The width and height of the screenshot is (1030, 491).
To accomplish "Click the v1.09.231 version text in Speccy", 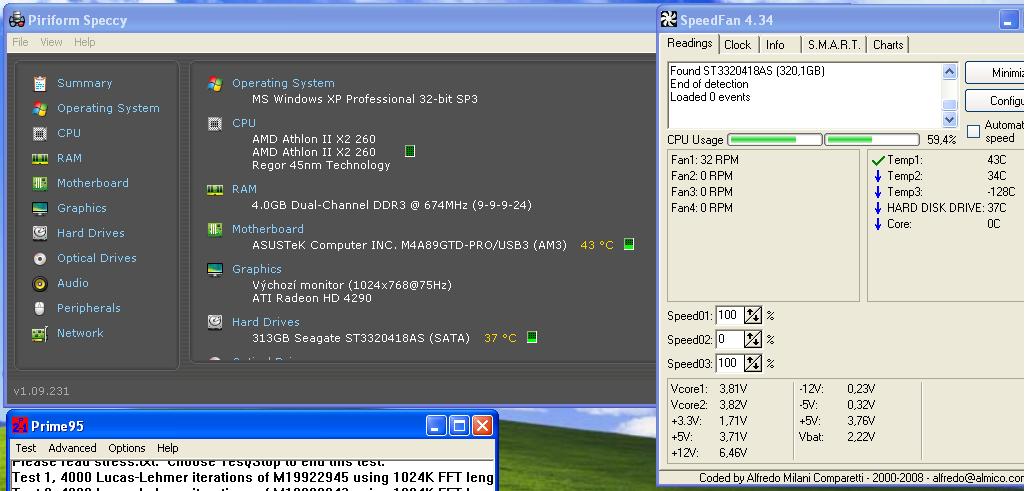I will click(41, 391).
